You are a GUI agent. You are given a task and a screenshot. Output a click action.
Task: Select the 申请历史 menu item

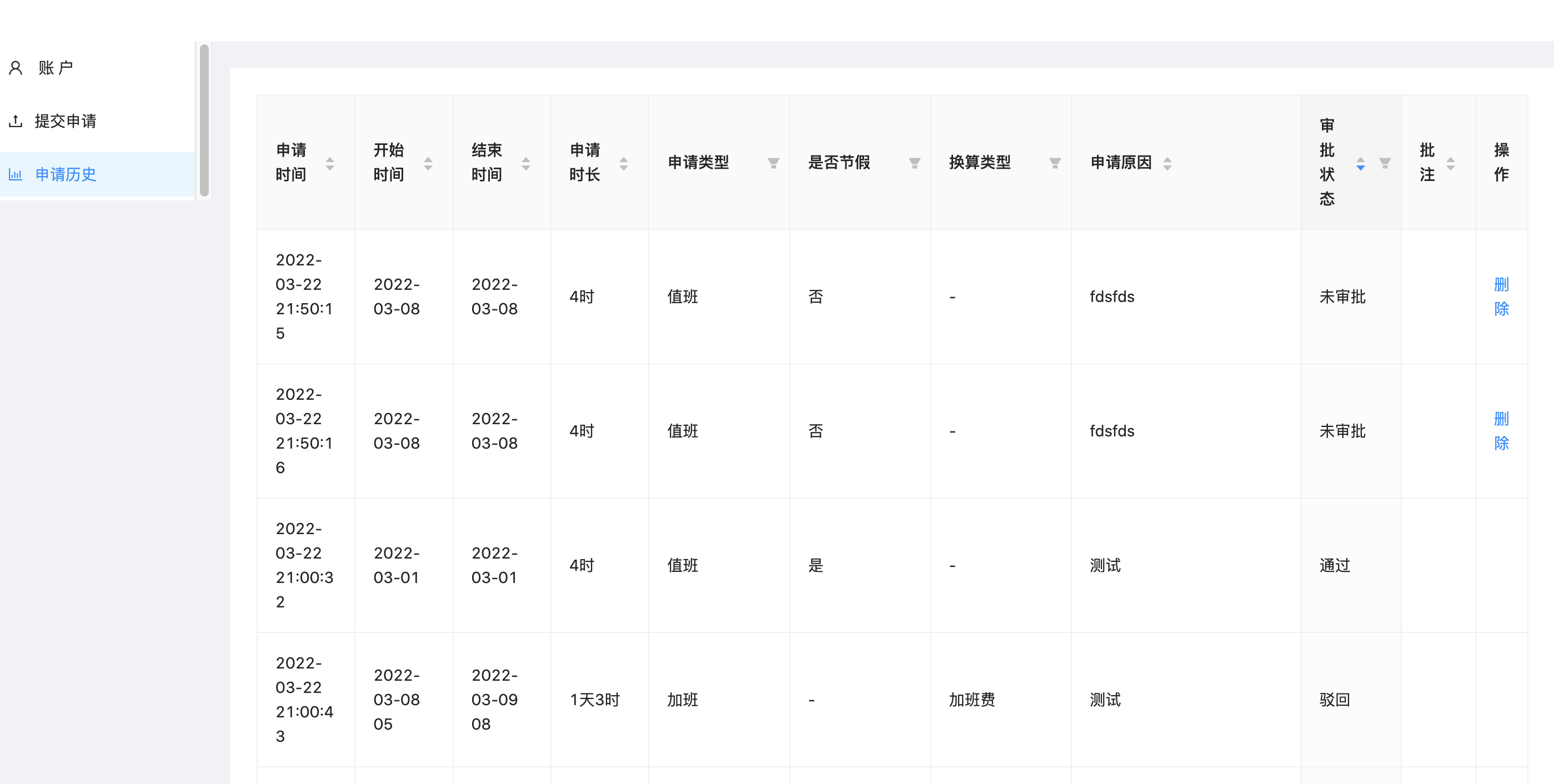(x=65, y=175)
